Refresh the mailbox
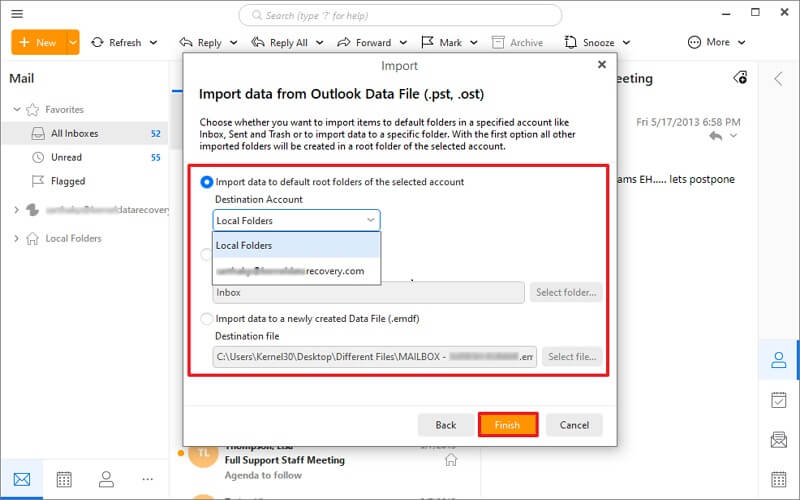The height and width of the screenshot is (500, 800). [x=116, y=42]
